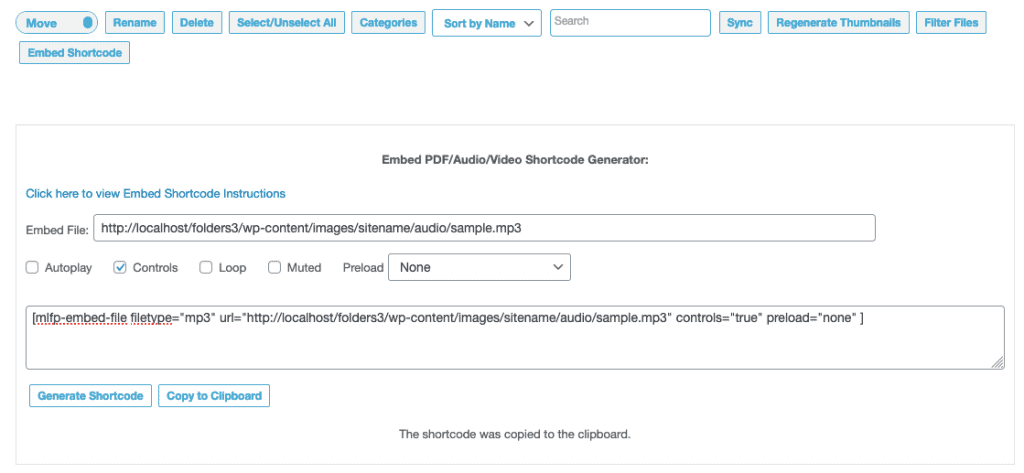The image size is (1024, 473).
Task: Tick the Muted checkbox
Action: coord(275,267)
